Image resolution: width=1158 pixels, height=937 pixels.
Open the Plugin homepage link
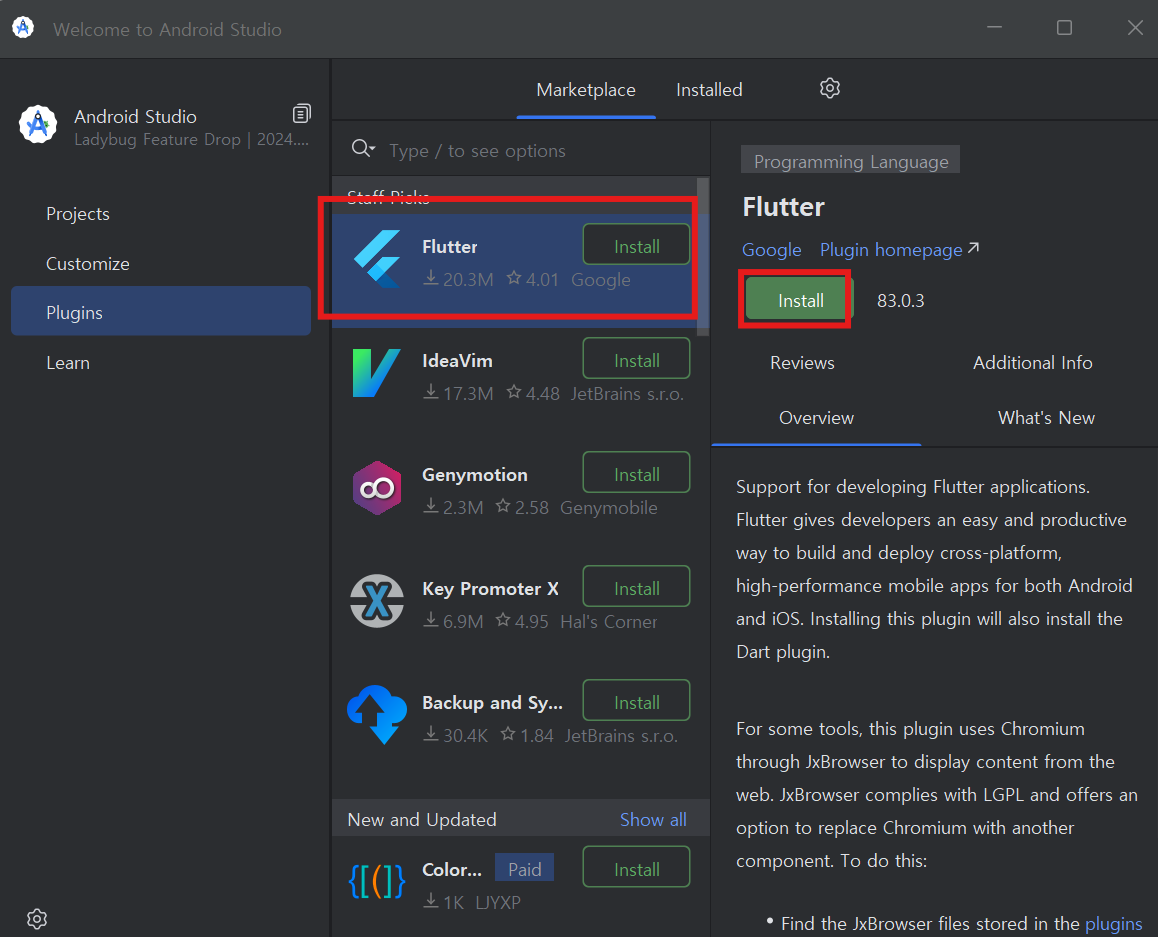click(899, 250)
